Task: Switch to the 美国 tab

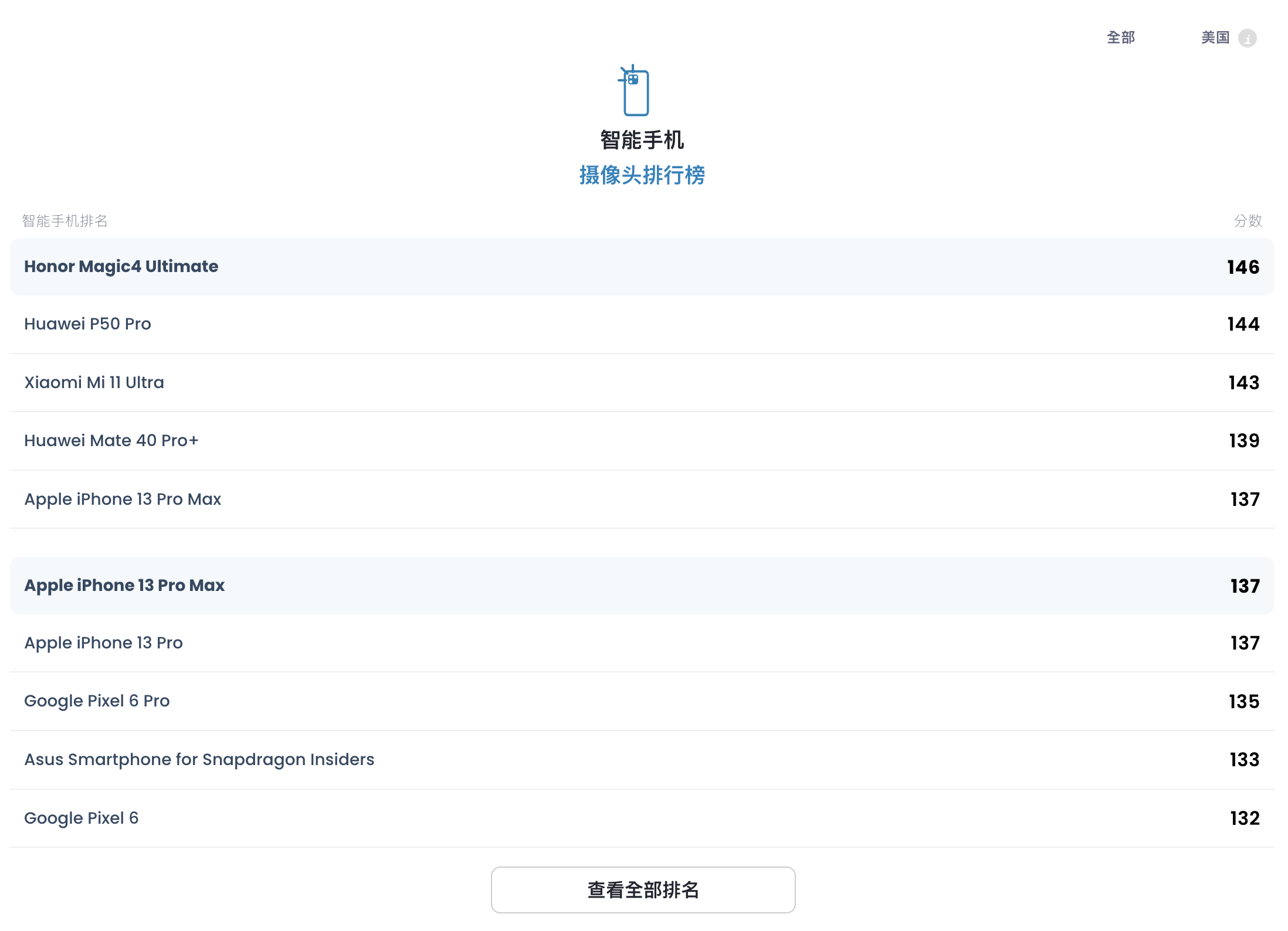Action: coord(1215,38)
